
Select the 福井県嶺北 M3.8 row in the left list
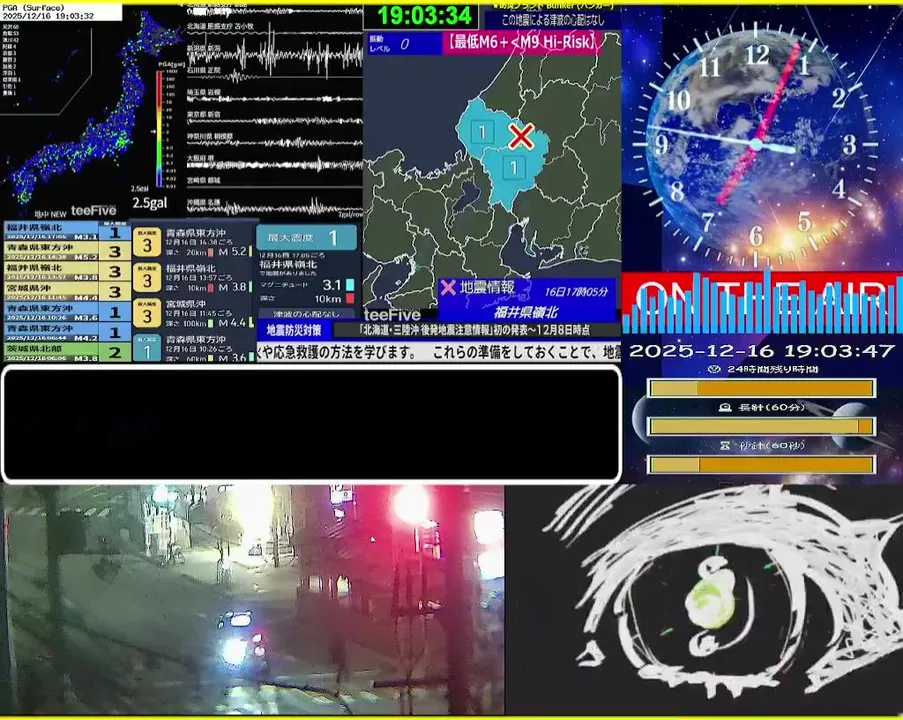pyautogui.click(x=67, y=271)
